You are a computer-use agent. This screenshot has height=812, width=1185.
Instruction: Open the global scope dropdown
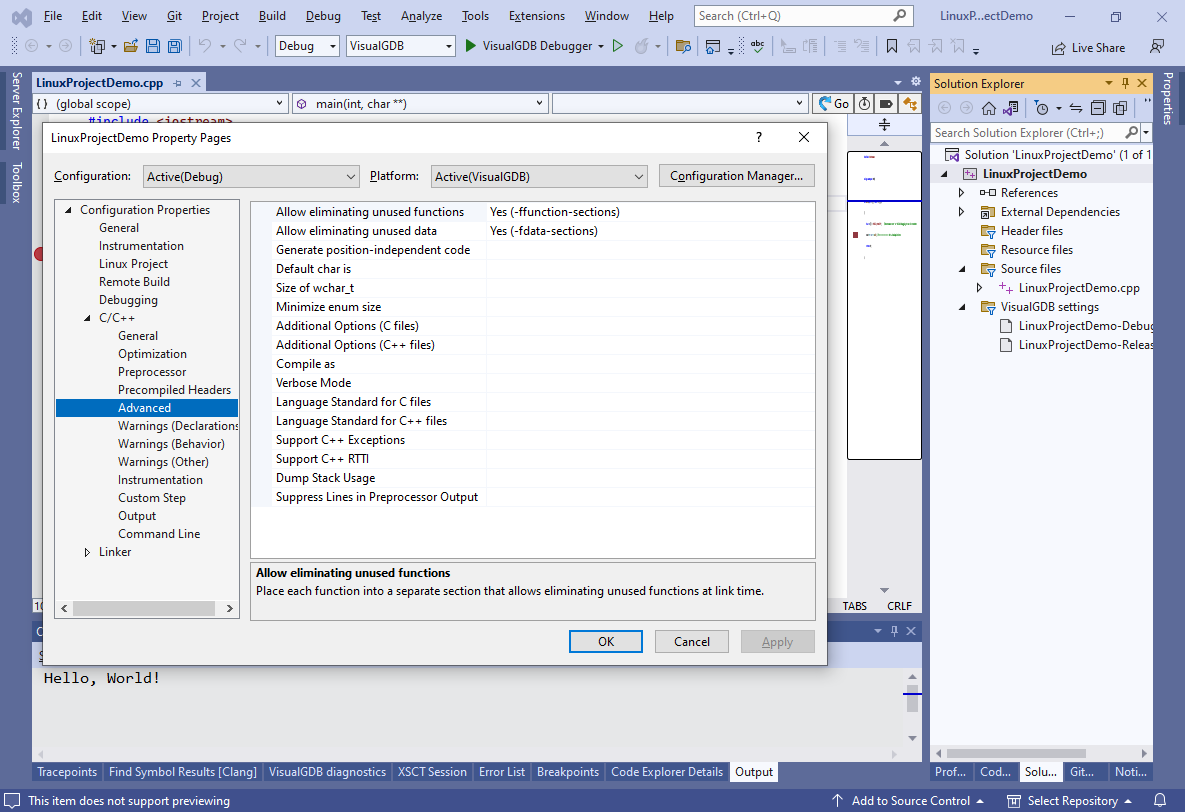click(x=160, y=104)
